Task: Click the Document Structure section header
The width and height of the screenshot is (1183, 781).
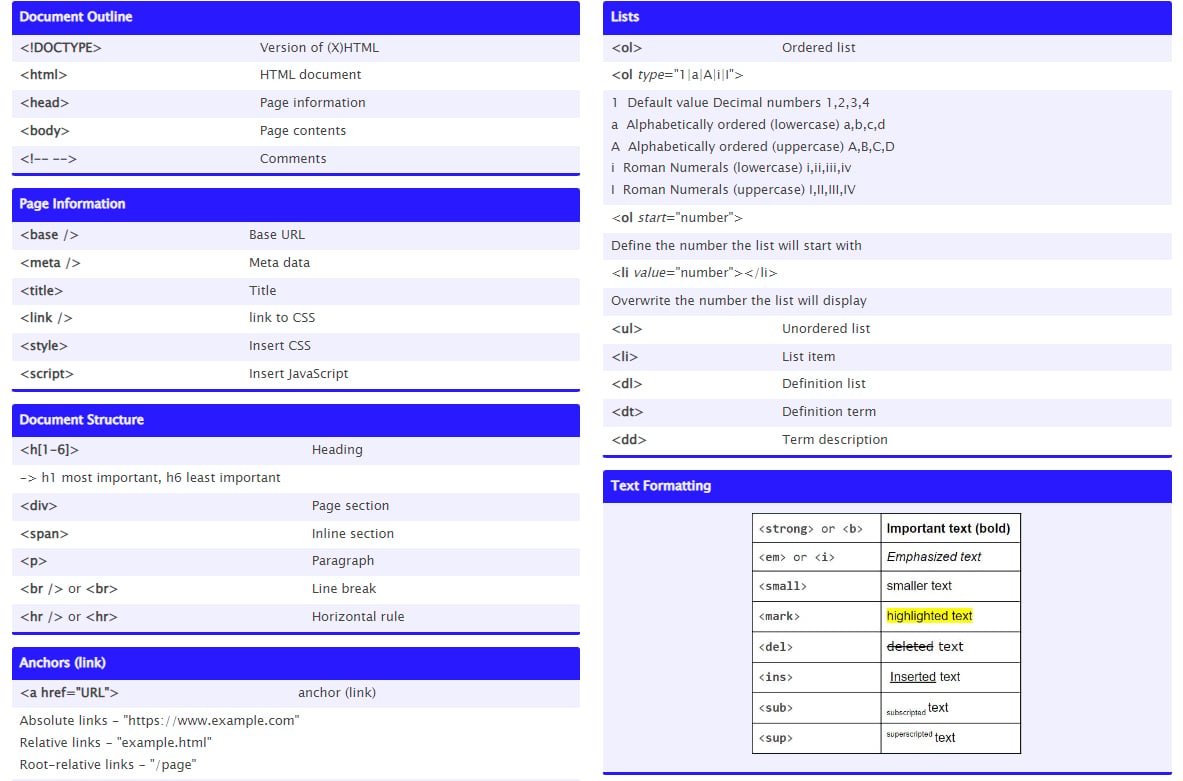Action: tap(296, 420)
